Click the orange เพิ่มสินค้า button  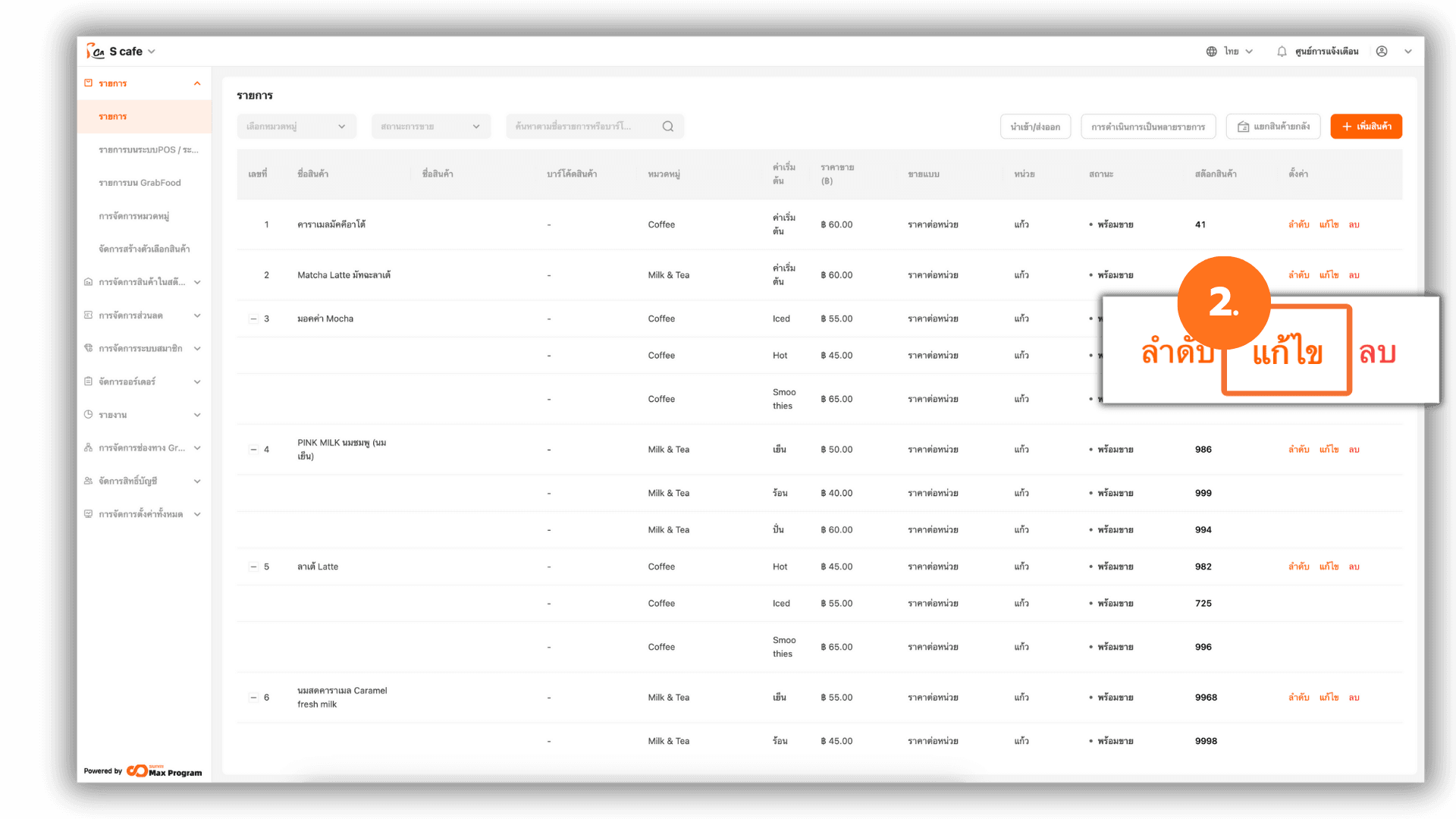(x=1366, y=127)
